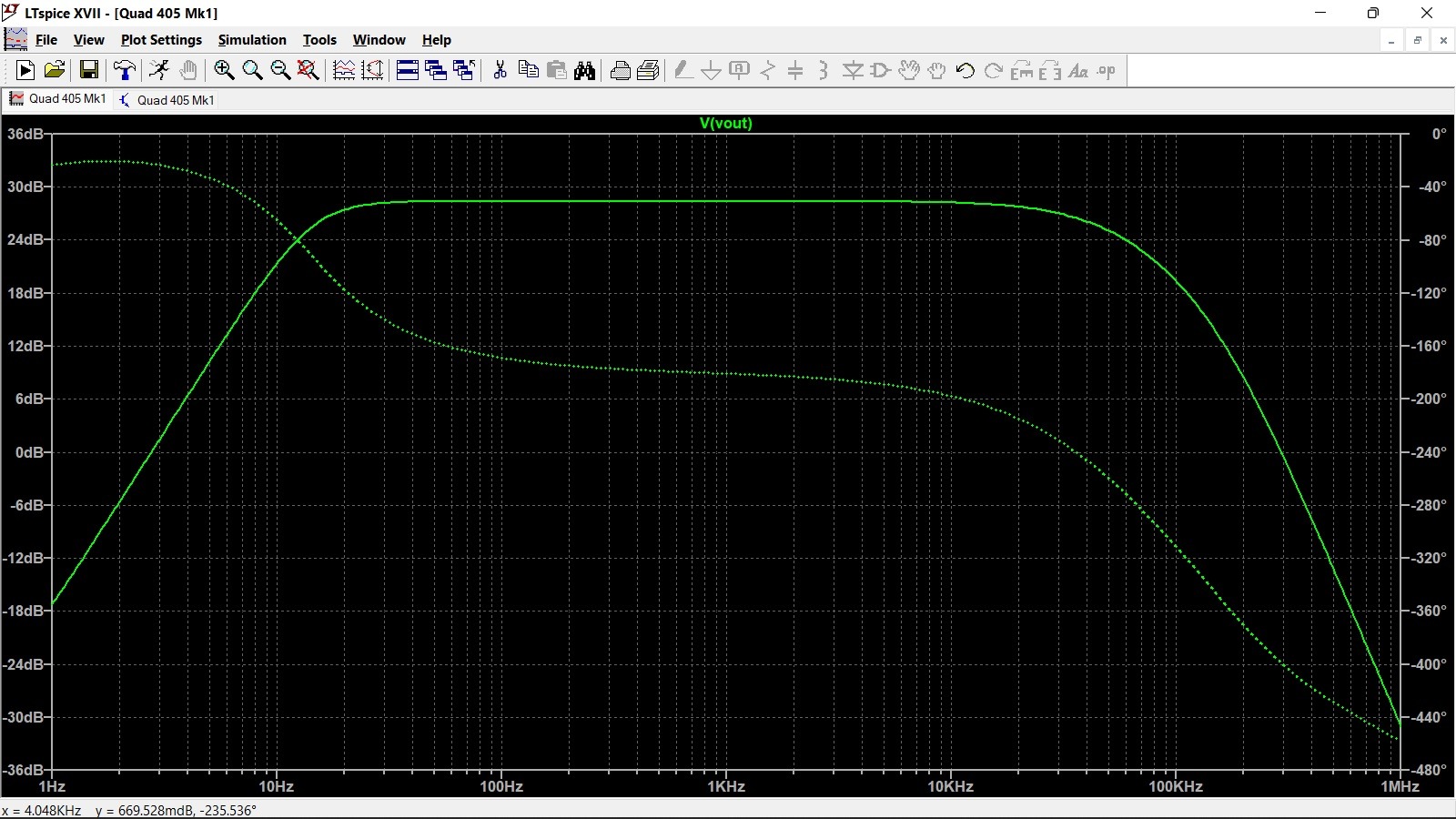Click the Paste clipboard icon

pyautogui.click(x=556, y=70)
